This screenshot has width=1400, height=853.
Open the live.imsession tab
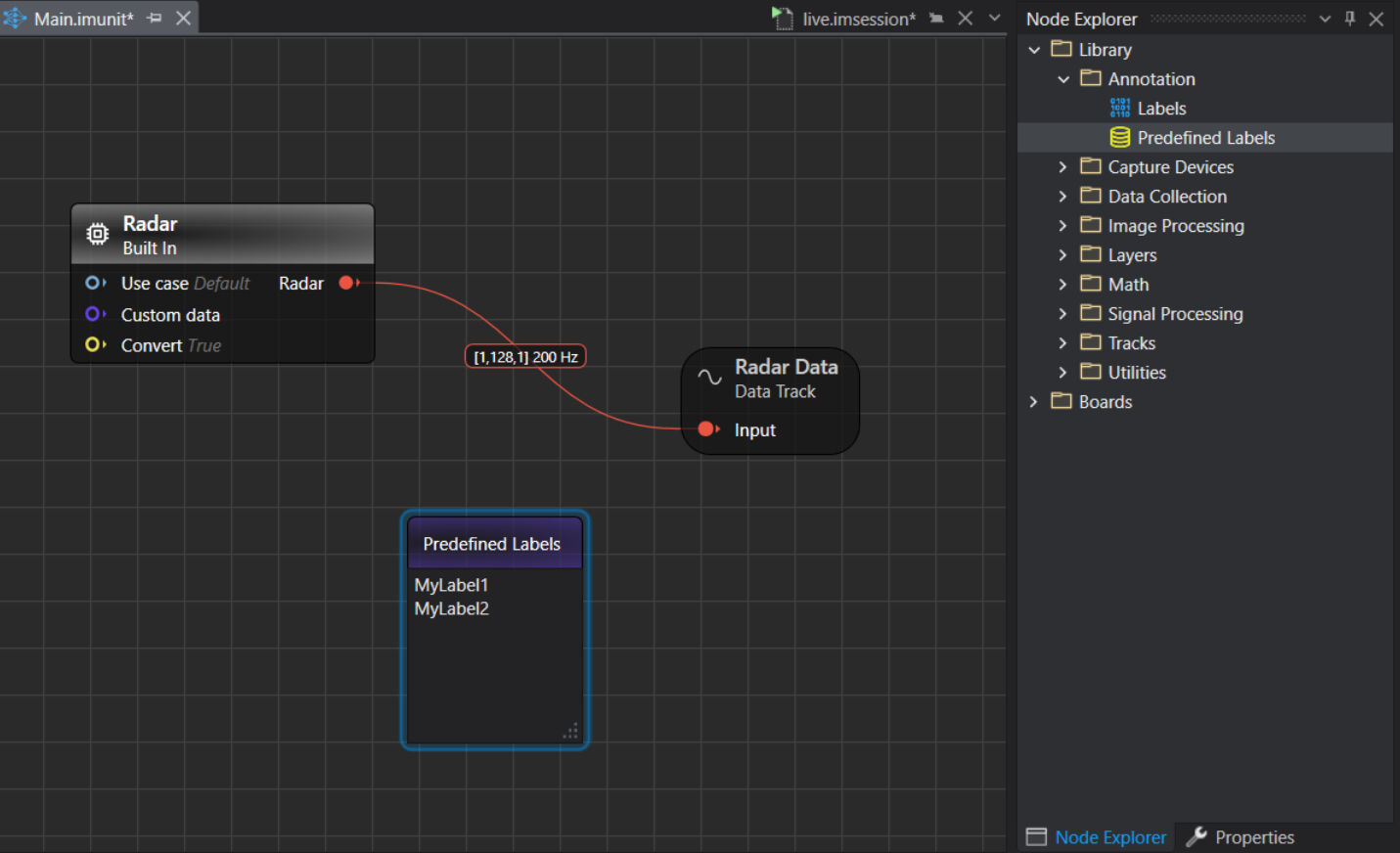[858, 19]
